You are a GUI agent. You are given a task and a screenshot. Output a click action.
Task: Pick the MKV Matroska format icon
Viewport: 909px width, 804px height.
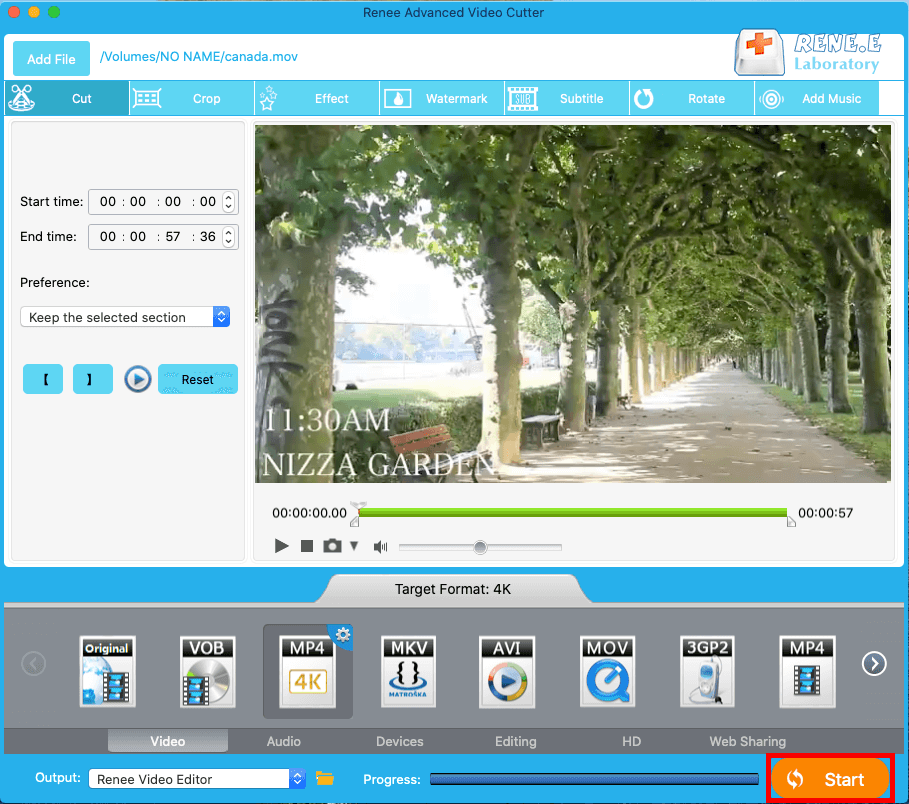[408, 671]
